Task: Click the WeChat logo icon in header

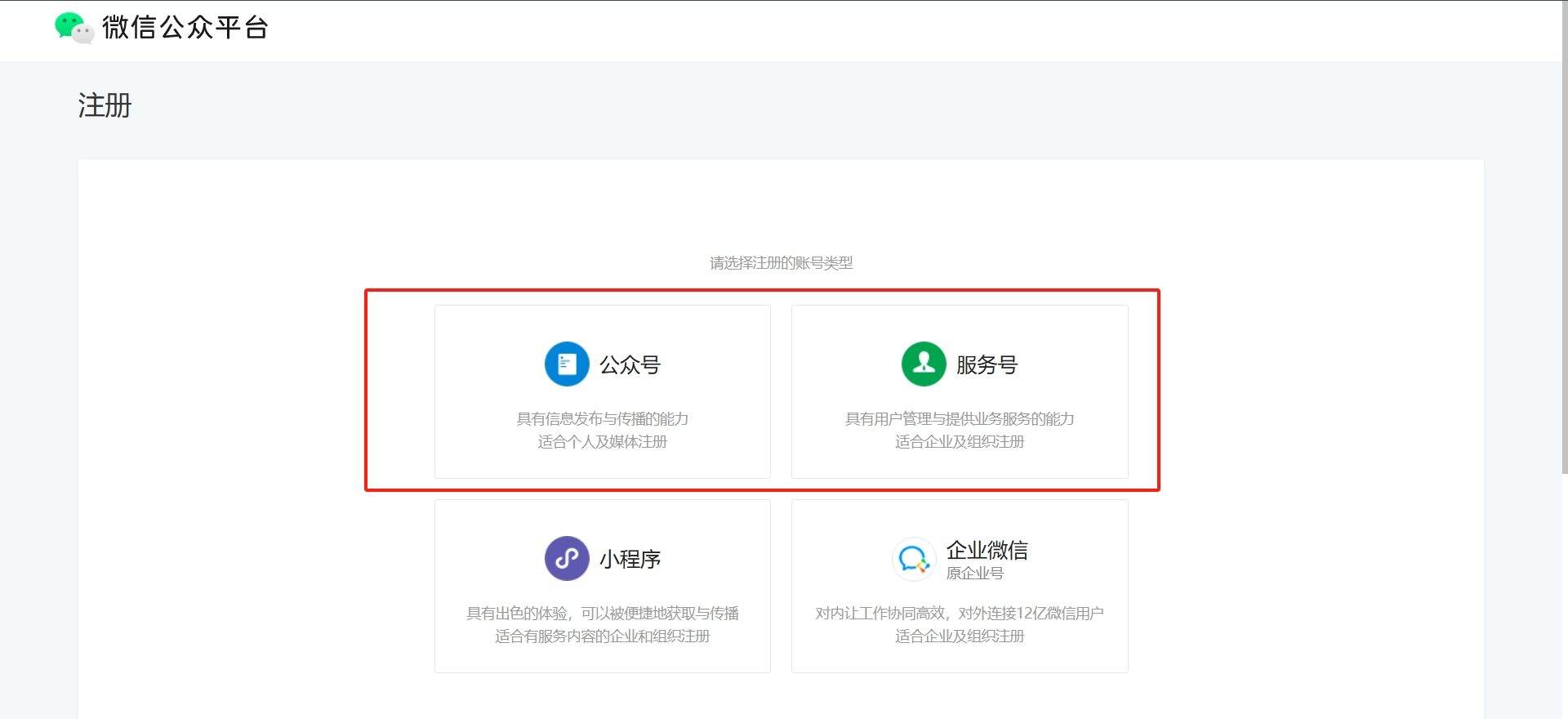Action: tap(74, 27)
